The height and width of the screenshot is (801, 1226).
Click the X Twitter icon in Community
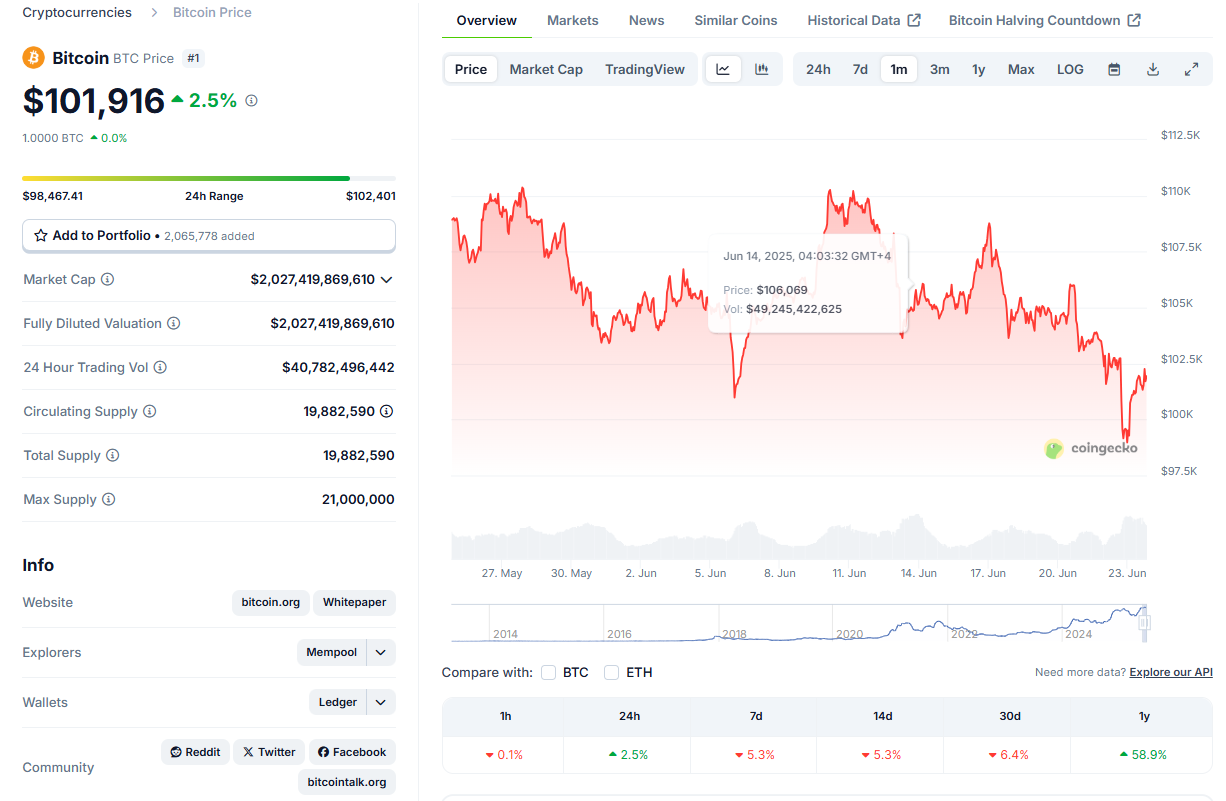tap(248, 752)
